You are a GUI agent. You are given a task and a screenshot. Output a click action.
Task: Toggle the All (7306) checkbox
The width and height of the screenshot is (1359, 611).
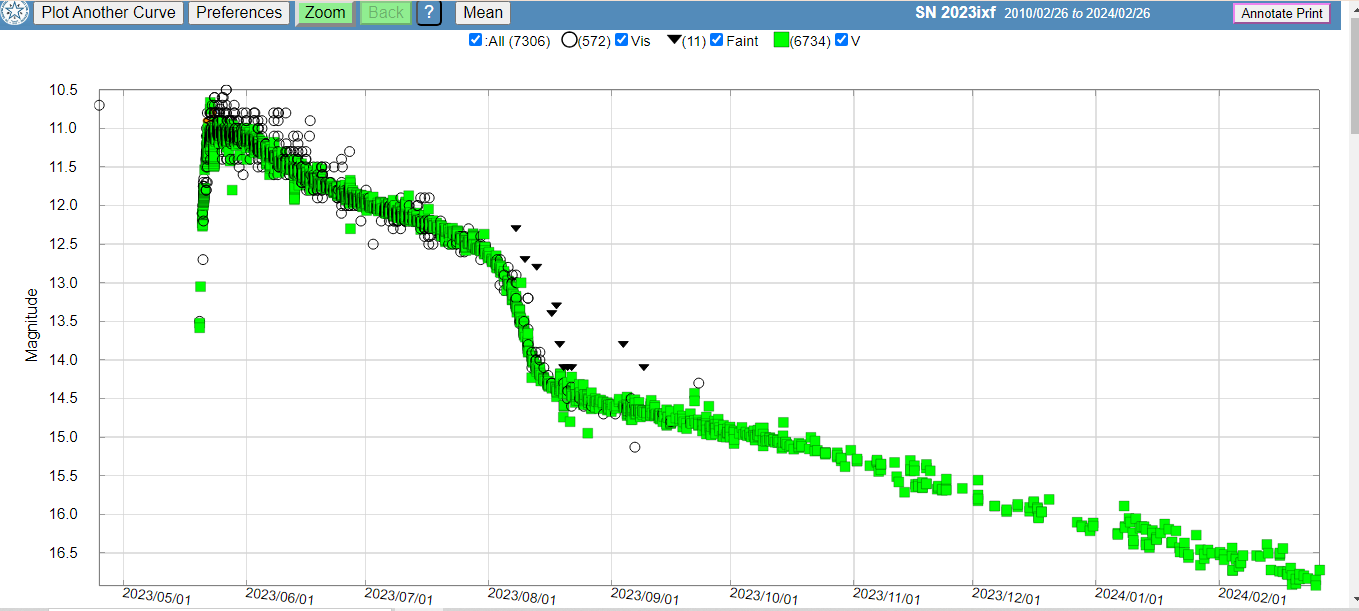click(x=476, y=41)
